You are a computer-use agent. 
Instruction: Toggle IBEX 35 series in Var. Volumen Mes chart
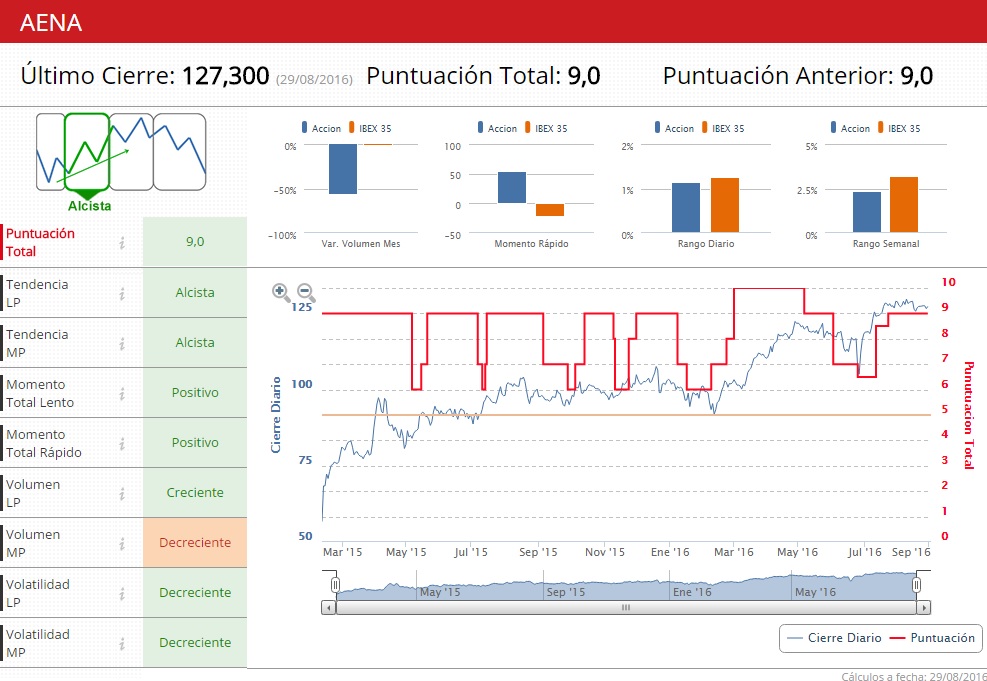coord(370,128)
